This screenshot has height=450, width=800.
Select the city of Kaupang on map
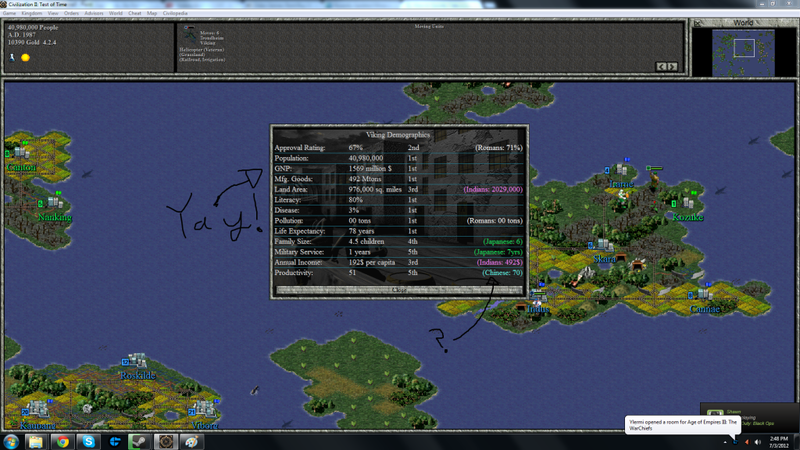tap(37, 409)
